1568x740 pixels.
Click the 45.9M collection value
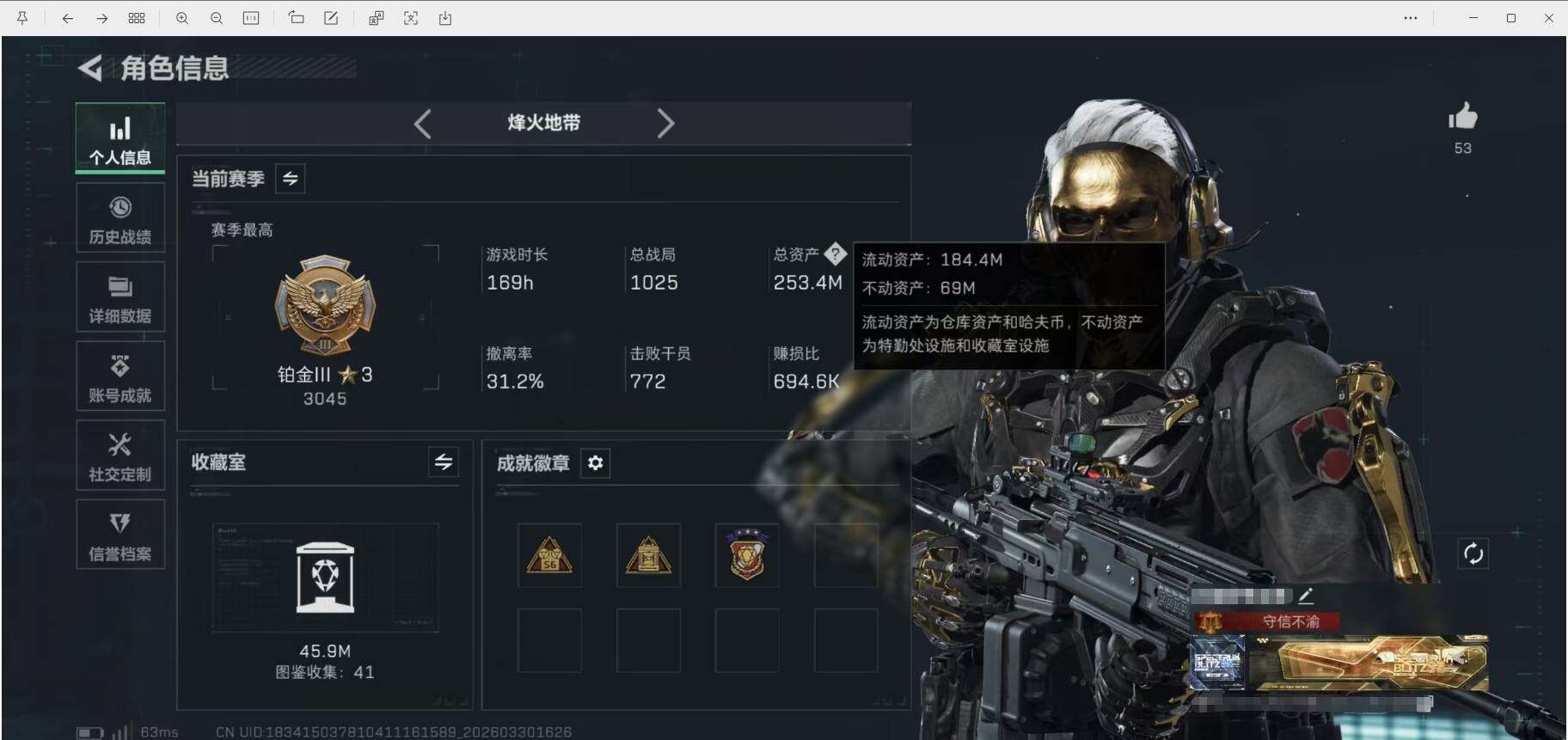point(325,651)
